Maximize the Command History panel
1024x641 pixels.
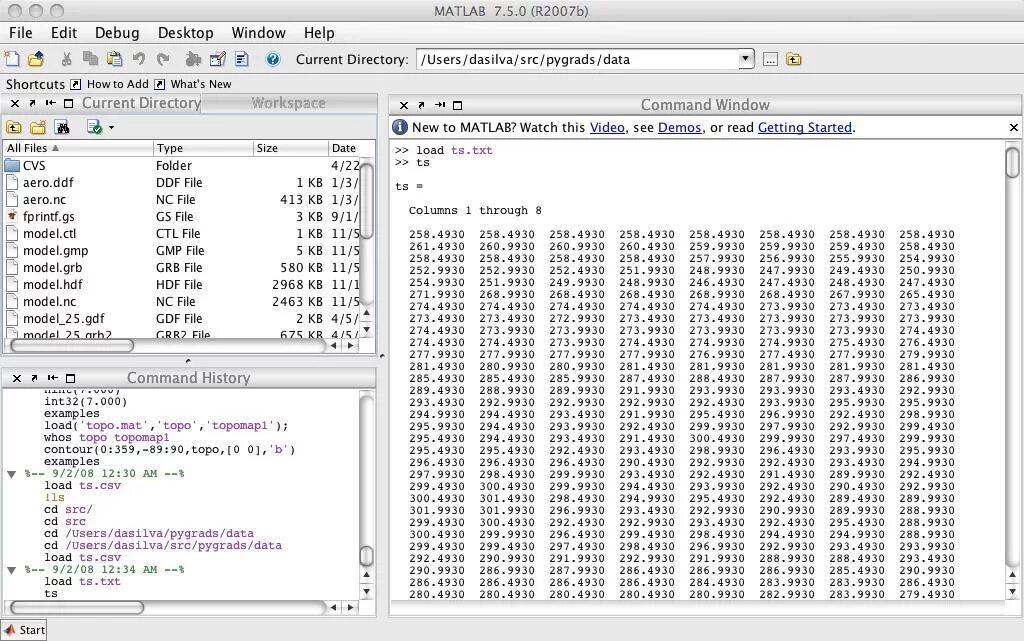click(71, 378)
